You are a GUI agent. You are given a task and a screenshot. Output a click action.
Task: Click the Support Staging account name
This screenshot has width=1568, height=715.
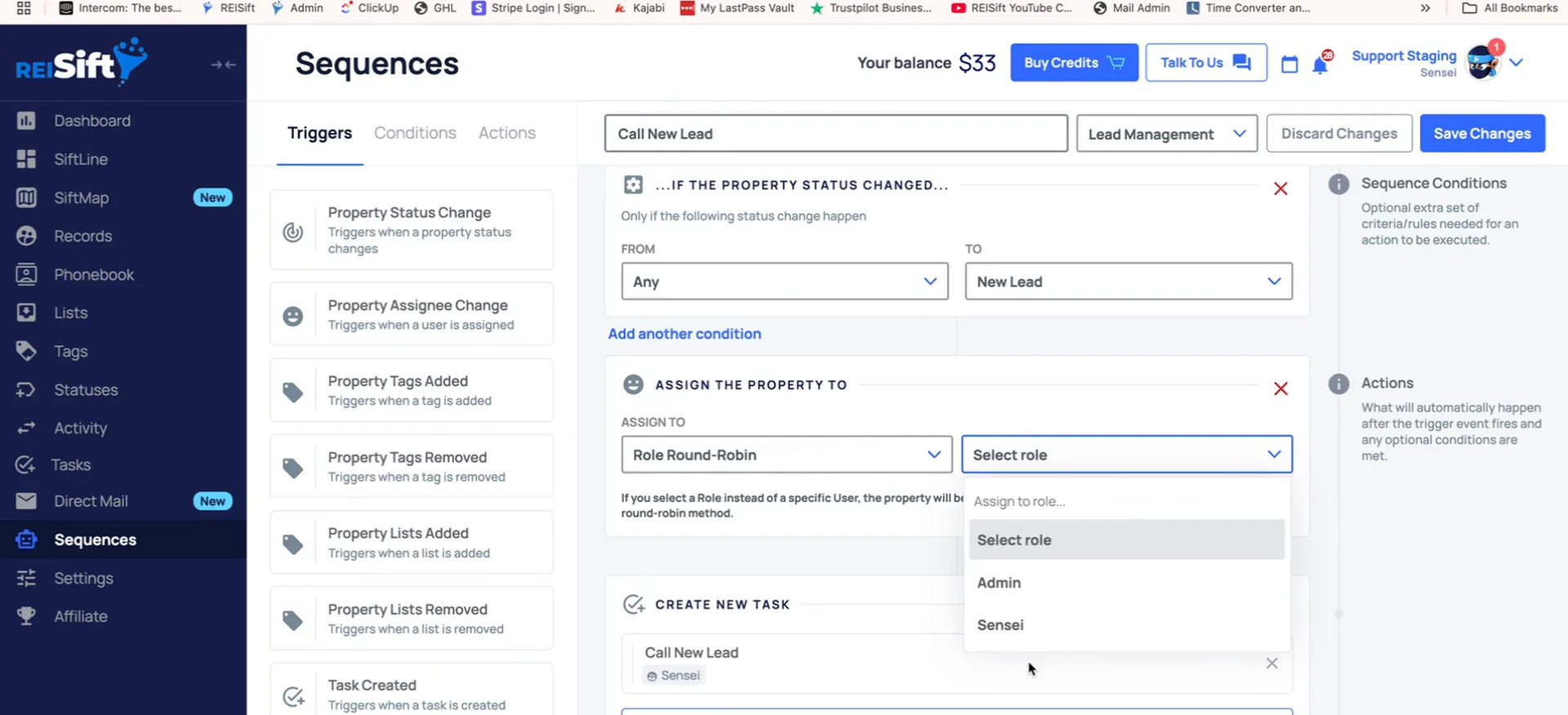point(1404,56)
